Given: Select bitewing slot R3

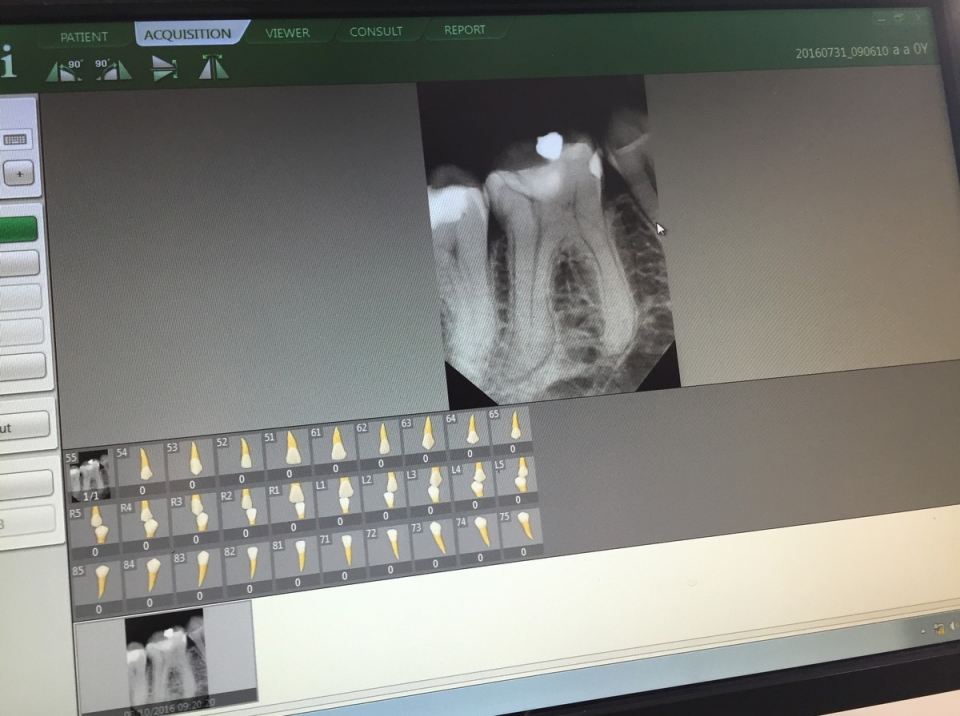Looking at the screenshot, I should tap(195, 519).
